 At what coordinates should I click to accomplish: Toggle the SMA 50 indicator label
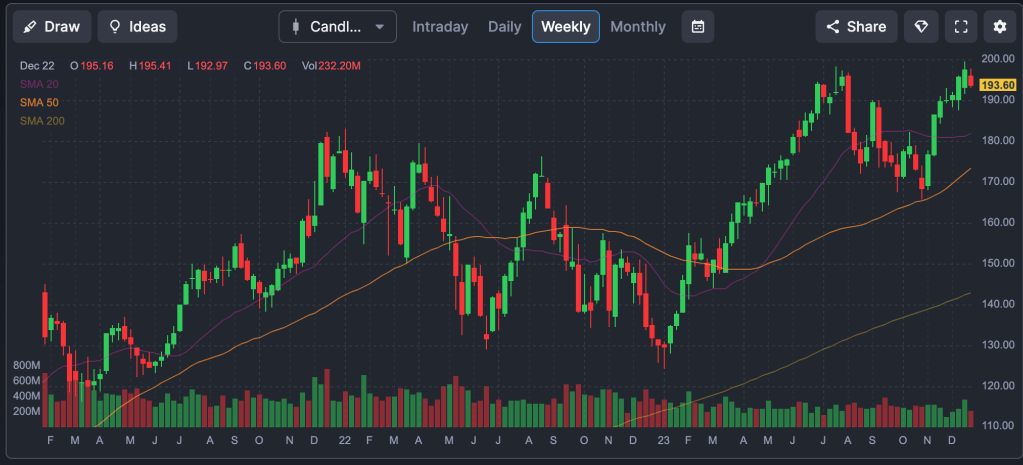39,103
